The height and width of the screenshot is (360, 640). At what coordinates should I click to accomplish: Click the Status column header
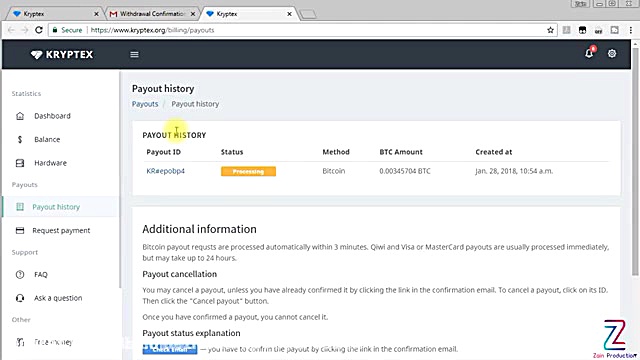coord(232,152)
